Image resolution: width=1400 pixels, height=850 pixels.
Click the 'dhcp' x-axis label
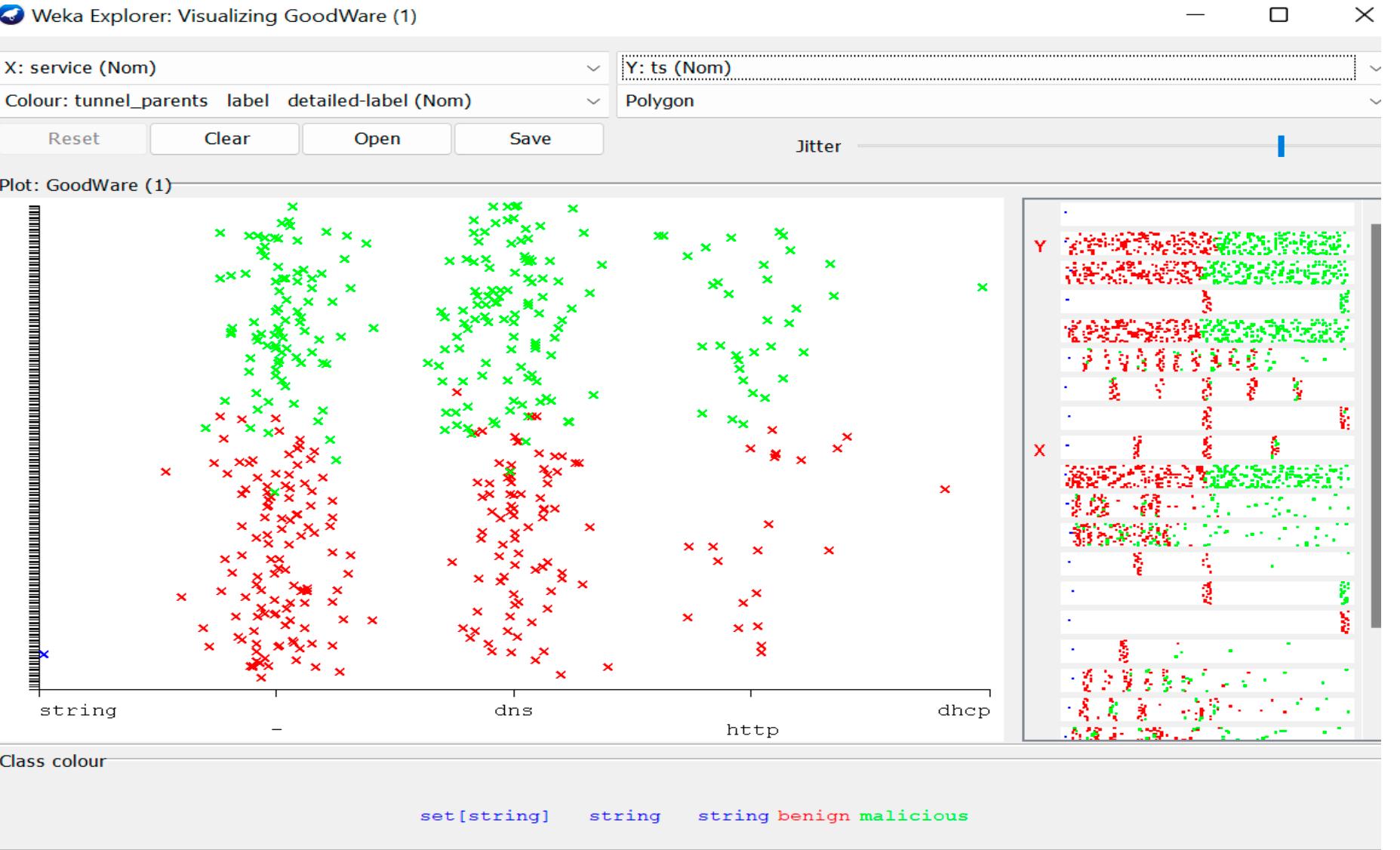[x=963, y=711]
